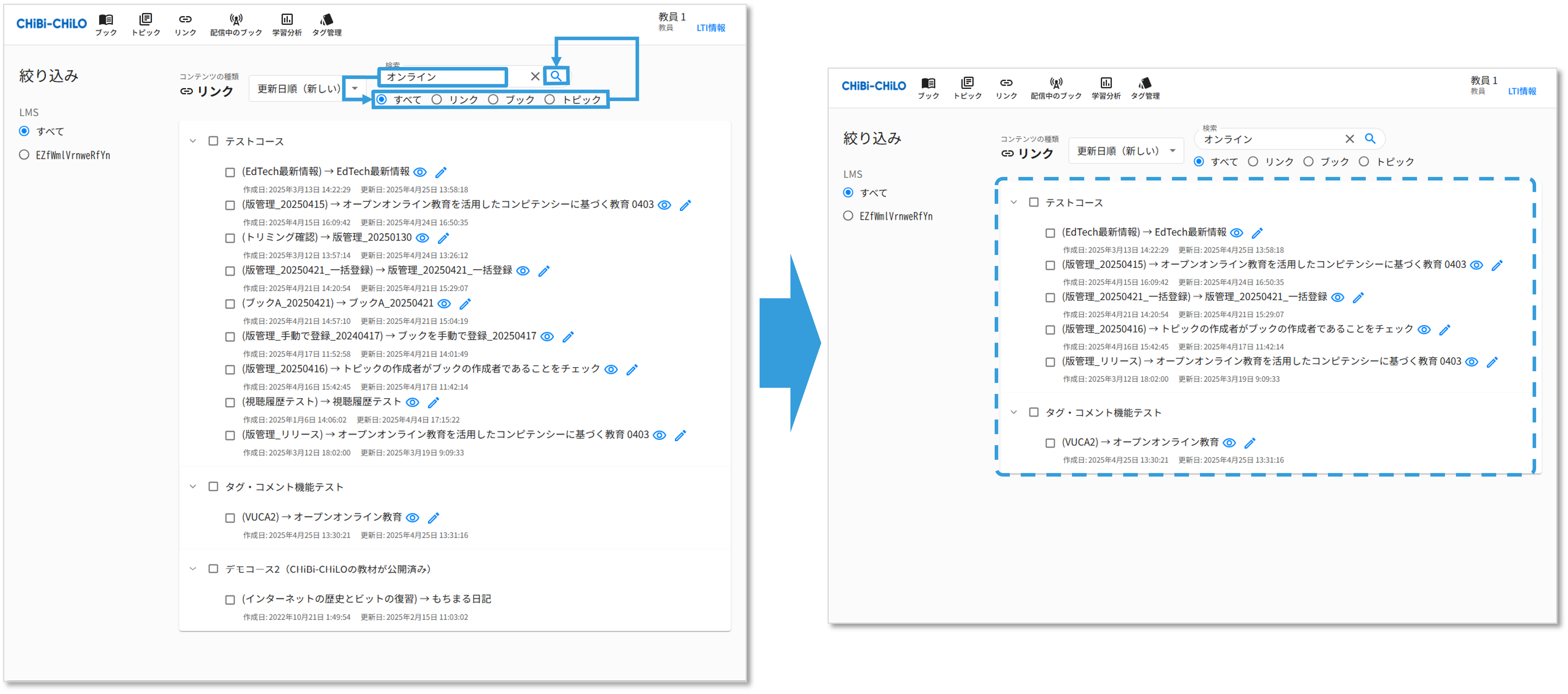Tick the (インターネットの歴史とビットの復習) checkbox
This screenshot has height=694, width=1568.
230,600
